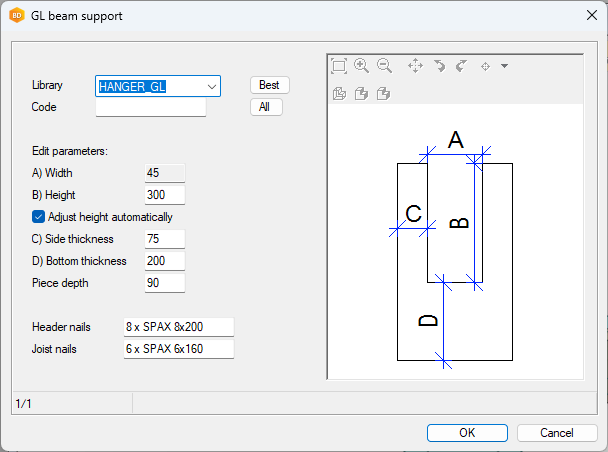Select the first 3D view cube icon
This screenshot has width=608, height=452.
click(x=339, y=94)
